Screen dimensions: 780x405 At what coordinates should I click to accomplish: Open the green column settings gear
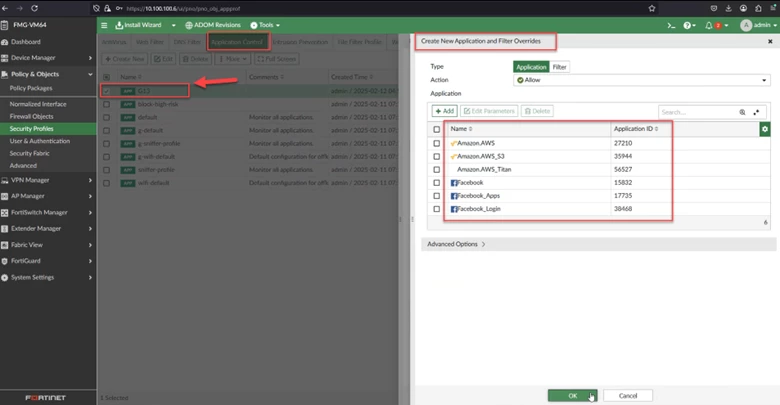pos(765,129)
